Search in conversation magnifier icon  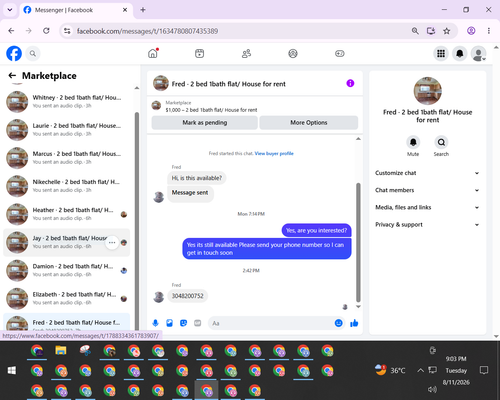[x=441, y=142]
